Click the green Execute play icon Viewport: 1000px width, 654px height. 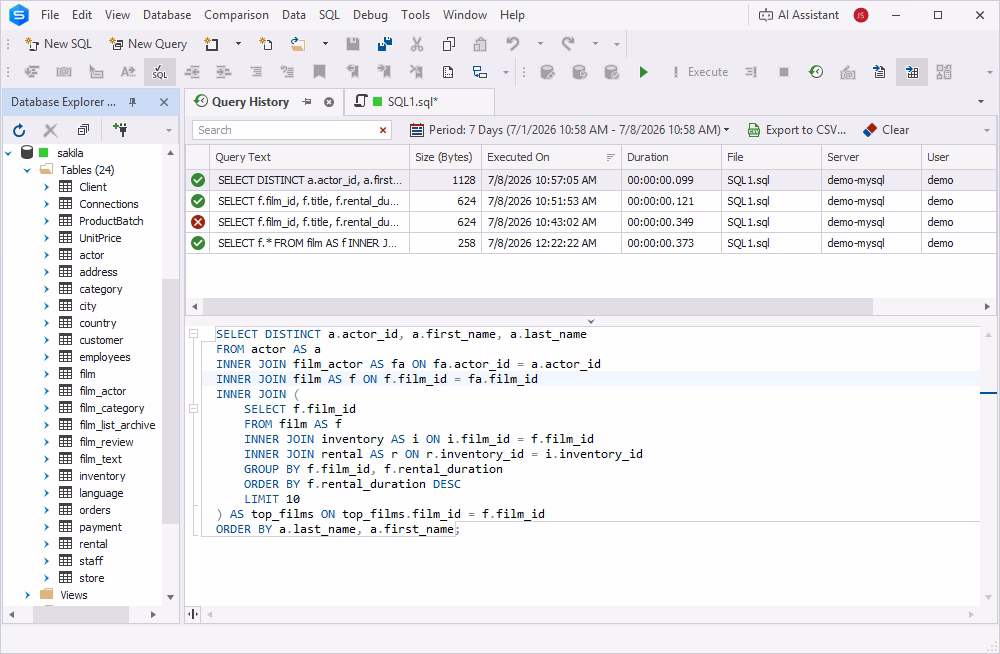click(x=643, y=72)
